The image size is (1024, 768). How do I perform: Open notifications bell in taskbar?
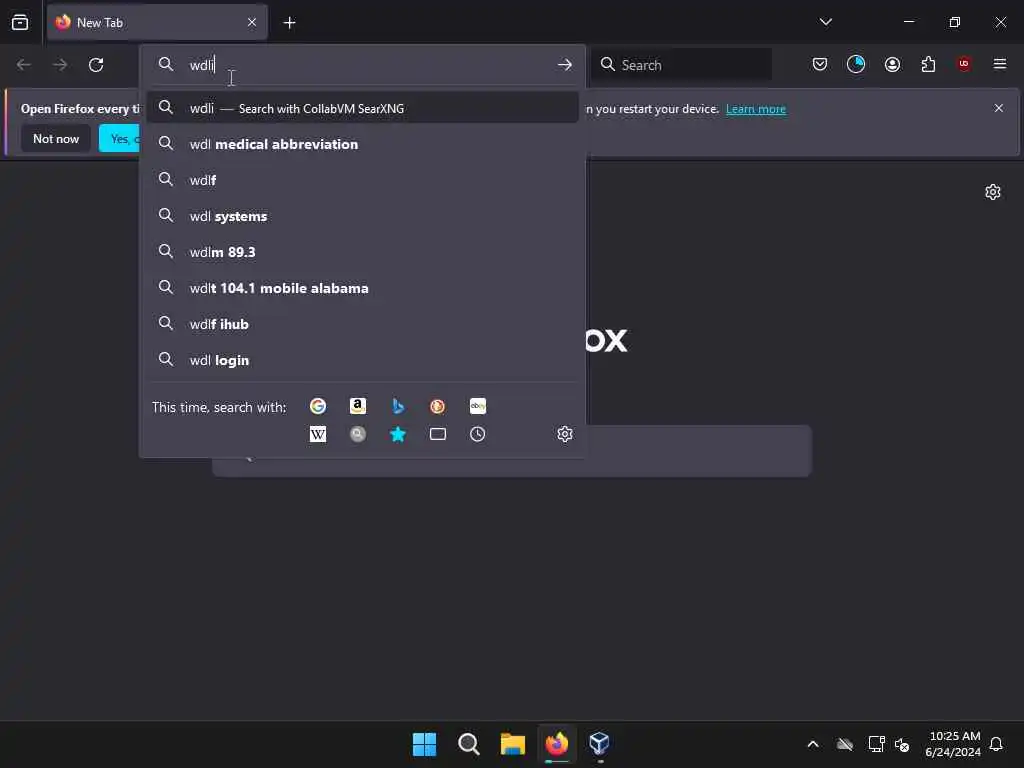pyautogui.click(x=997, y=744)
